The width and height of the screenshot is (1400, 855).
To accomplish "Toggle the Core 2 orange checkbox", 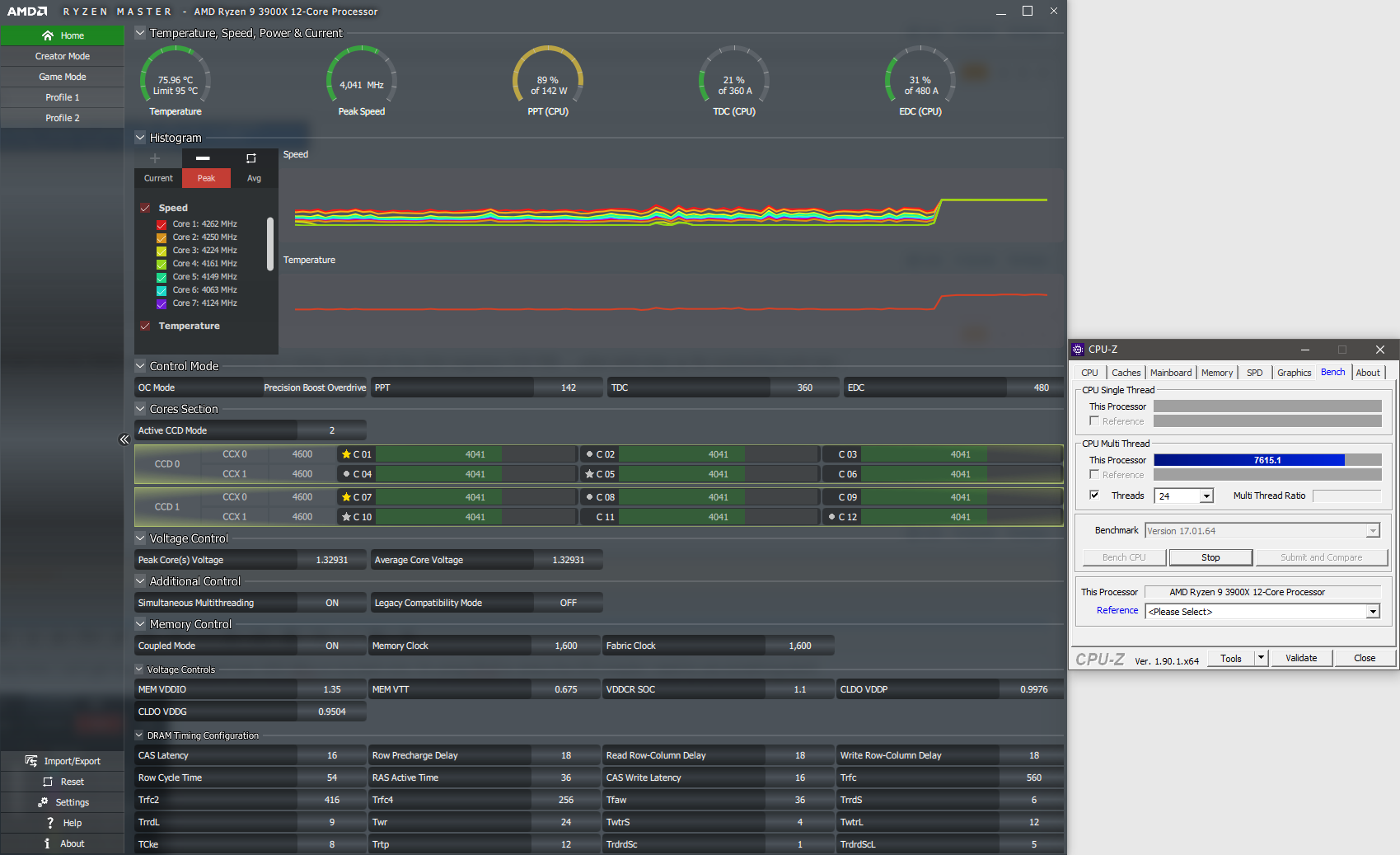I will [162, 237].
